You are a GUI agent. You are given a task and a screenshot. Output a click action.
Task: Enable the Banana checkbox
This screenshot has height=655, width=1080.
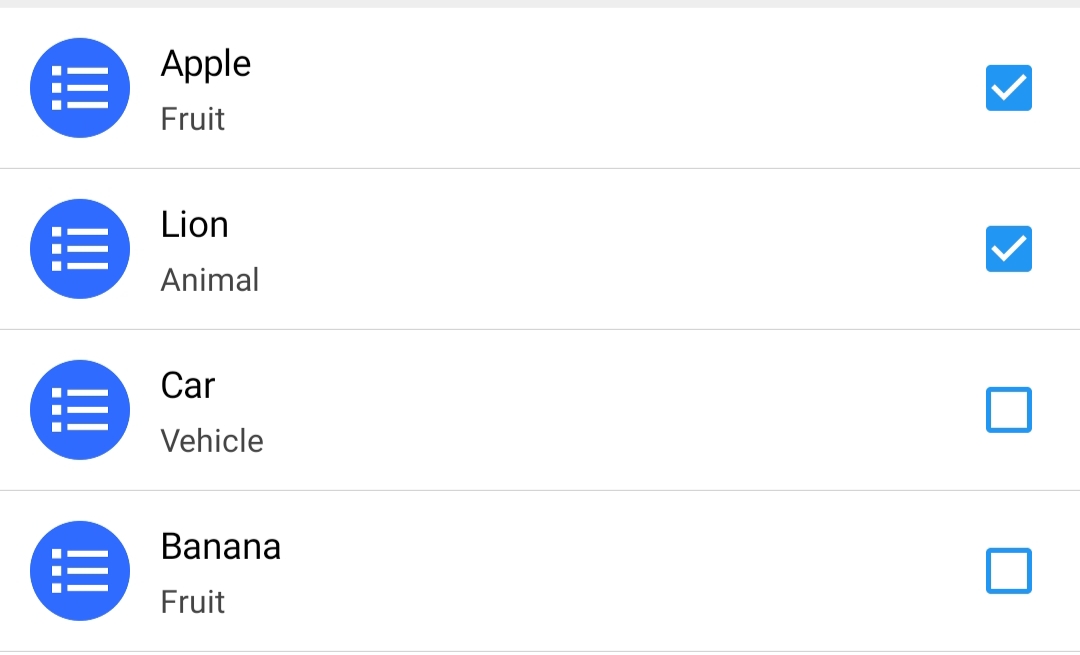1009,571
